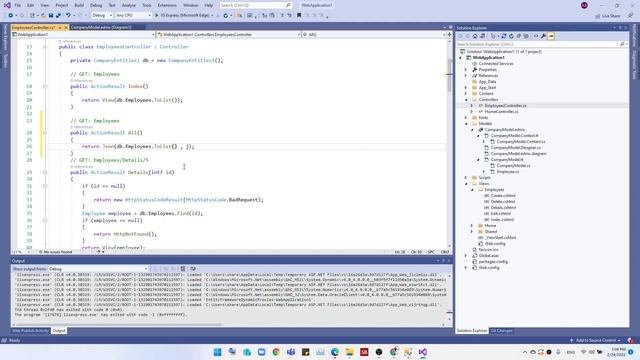Open the Any CPU platform dropdown
The height and width of the screenshot is (360, 640).
[133, 15]
